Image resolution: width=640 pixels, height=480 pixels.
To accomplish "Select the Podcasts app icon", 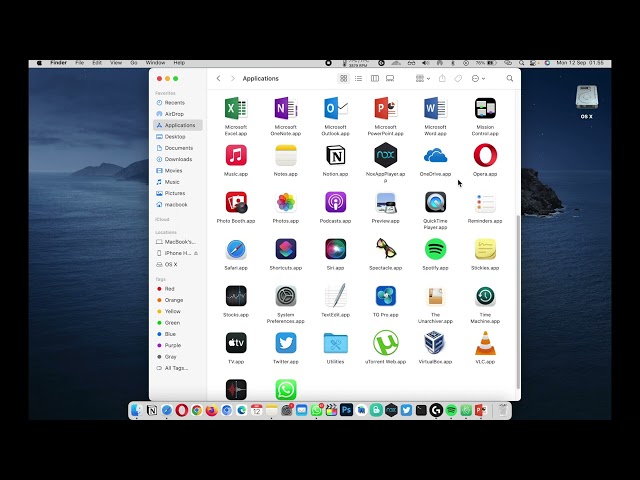I will pos(336,202).
